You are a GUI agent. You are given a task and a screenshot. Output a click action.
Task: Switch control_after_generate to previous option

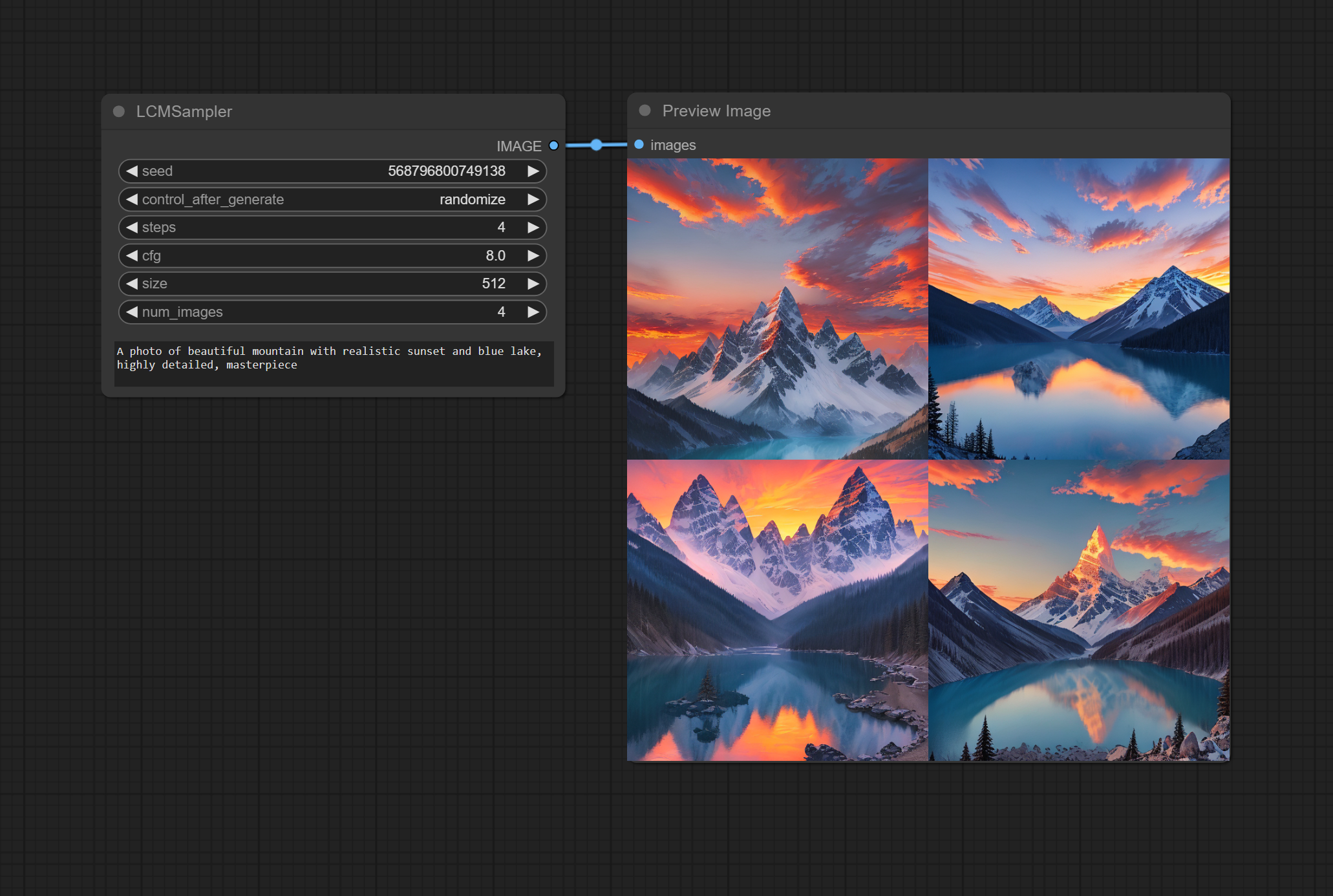point(132,199)
